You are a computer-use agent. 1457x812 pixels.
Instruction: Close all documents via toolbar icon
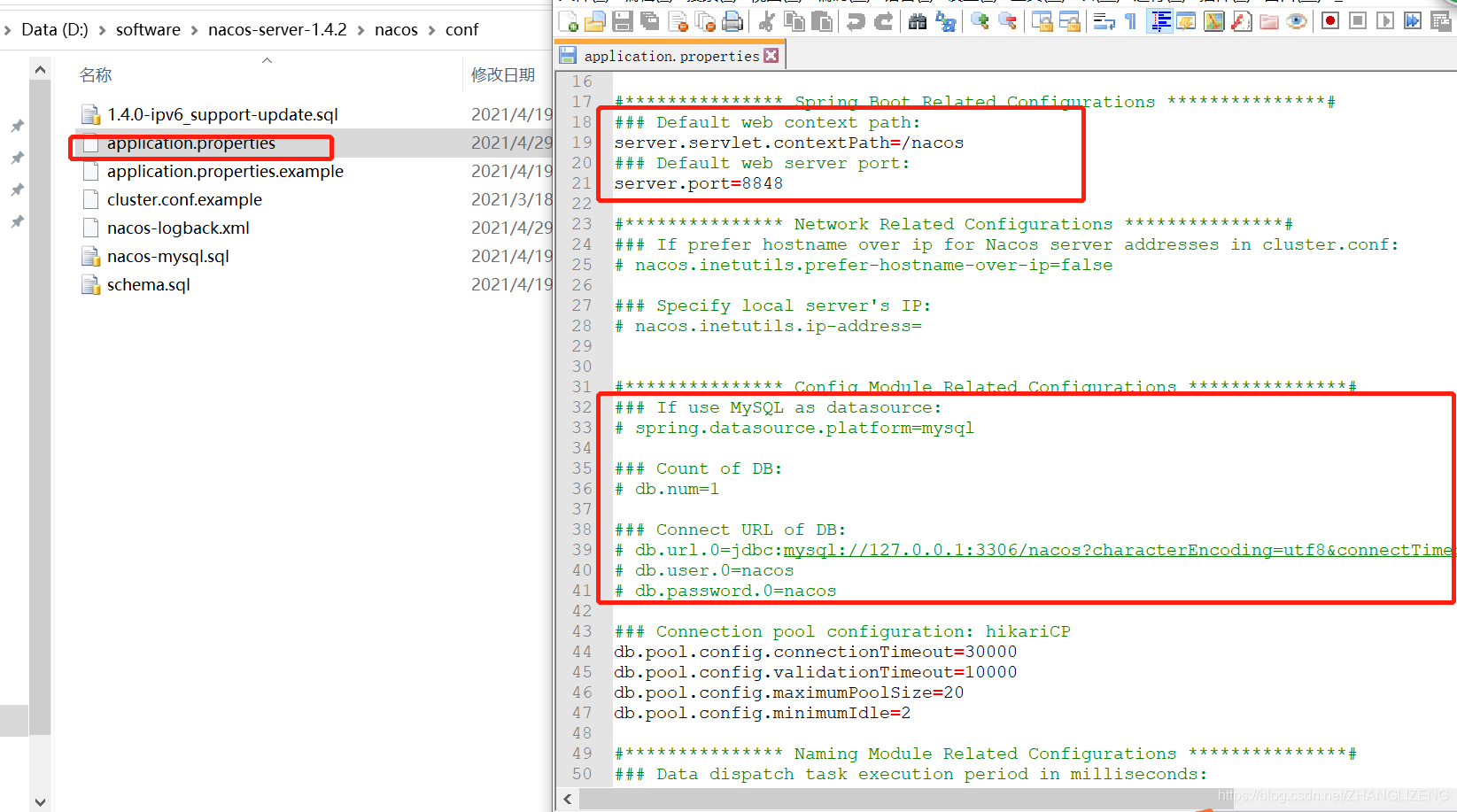(706, 21)
